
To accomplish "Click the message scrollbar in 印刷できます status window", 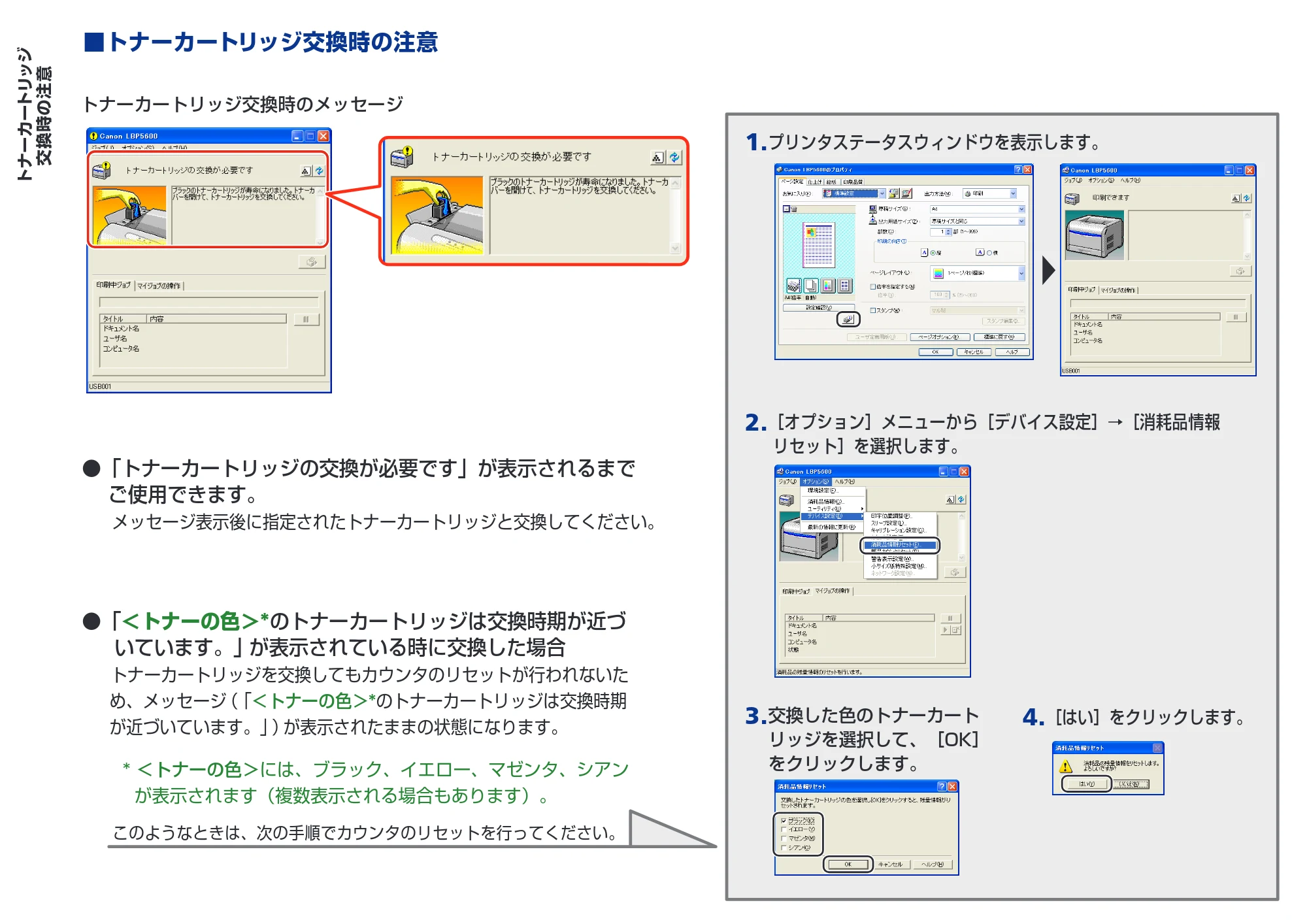I will tap(1247, 236).
